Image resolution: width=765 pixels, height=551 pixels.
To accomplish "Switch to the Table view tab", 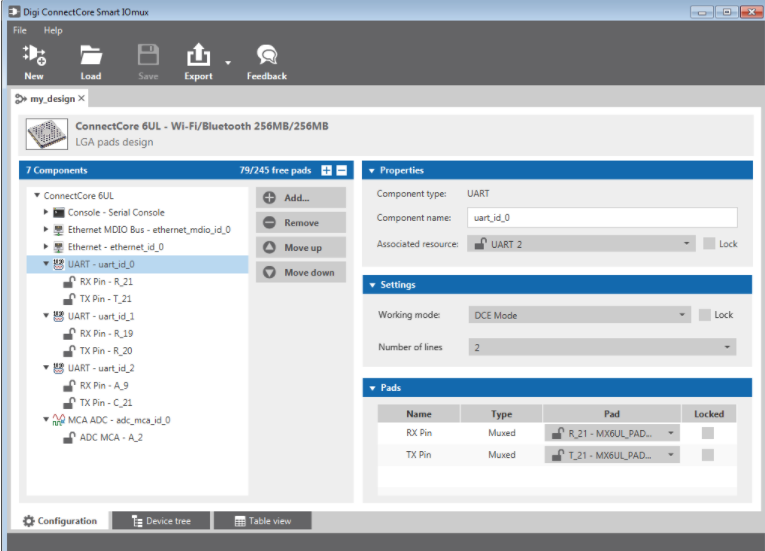I will (x=263, y=521).
